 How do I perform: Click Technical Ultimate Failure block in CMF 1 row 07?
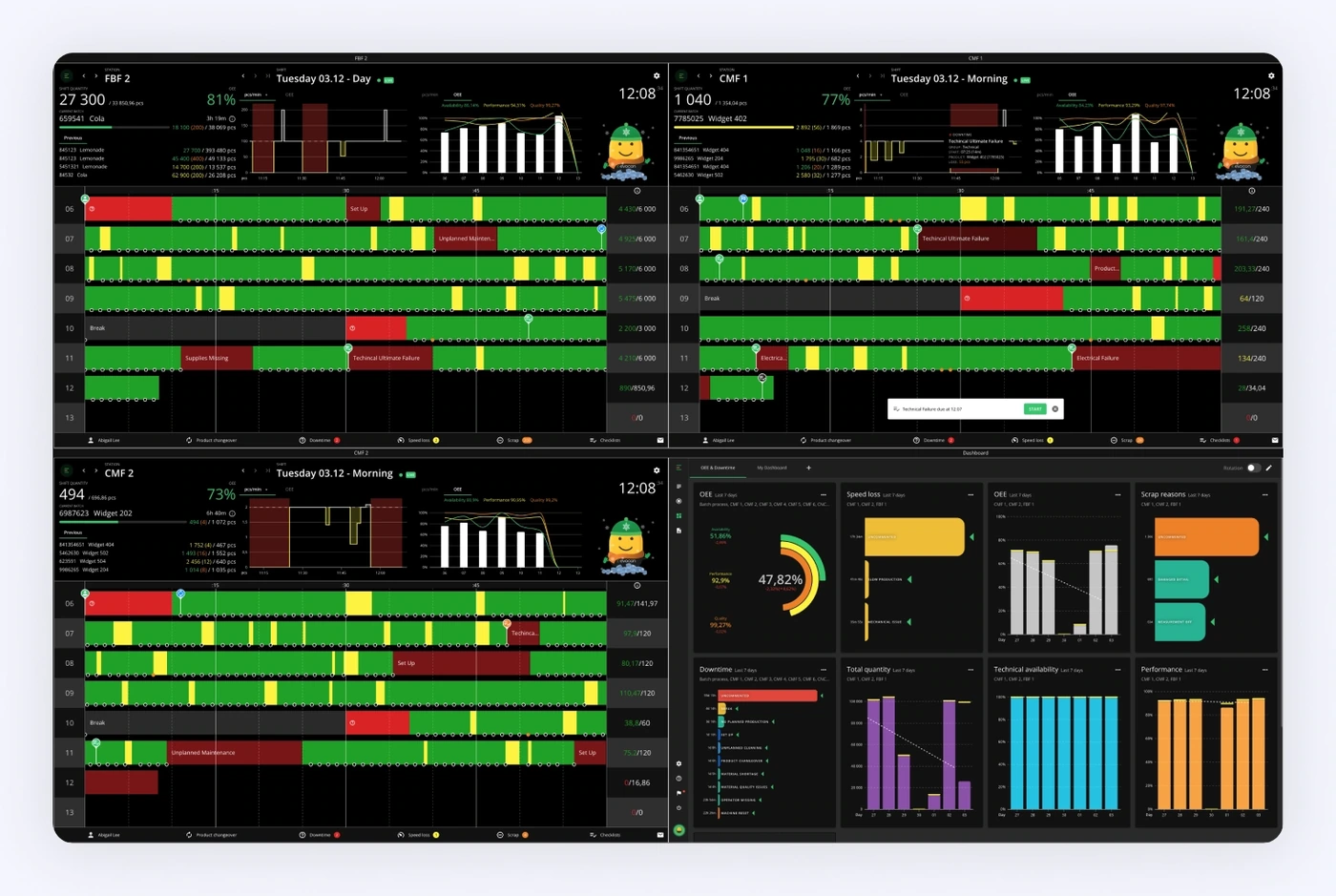[x=977, y=239]
